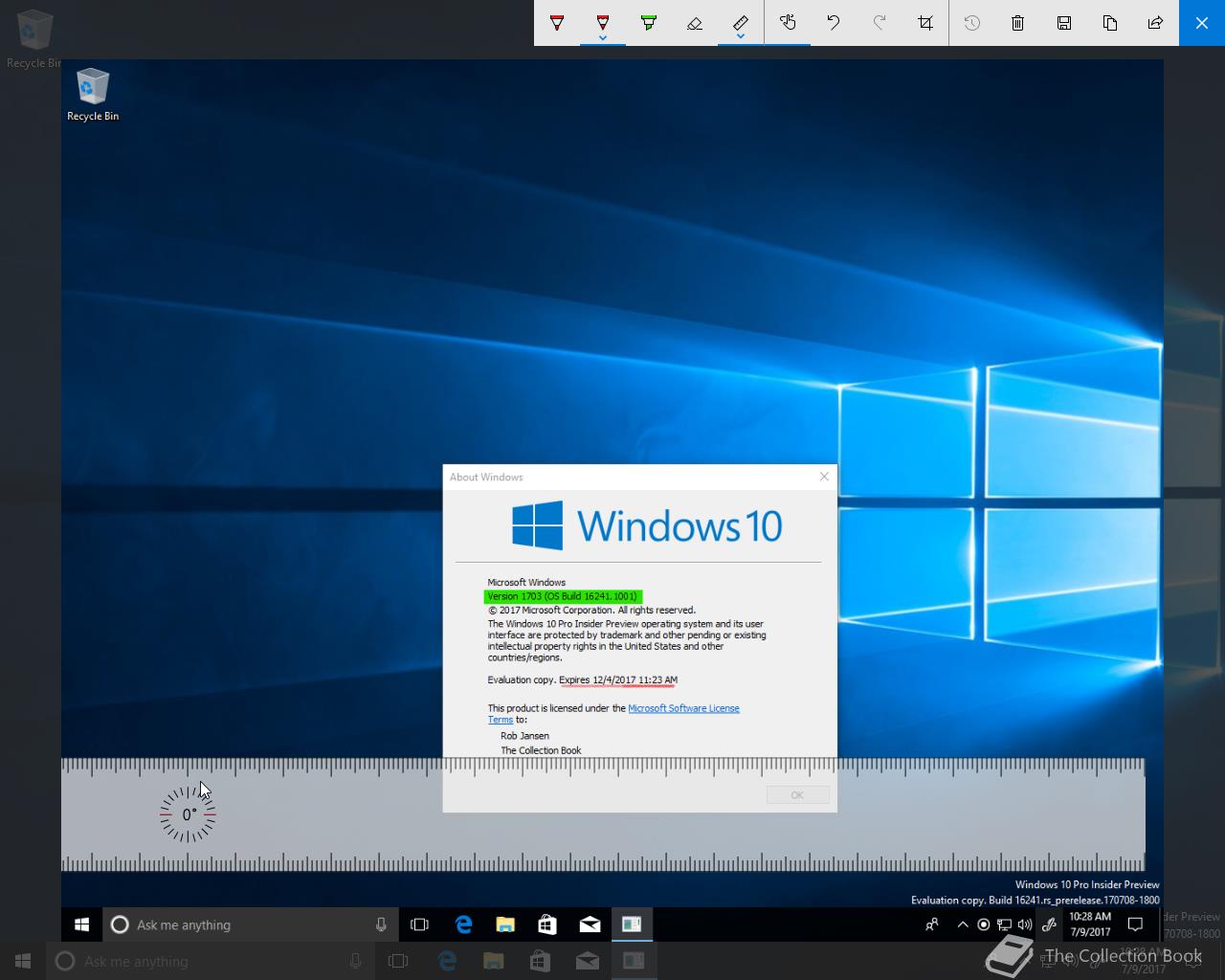Click the circular record tray icon
Viewport: 1225px width, 980px height.
tap(983, 924)
